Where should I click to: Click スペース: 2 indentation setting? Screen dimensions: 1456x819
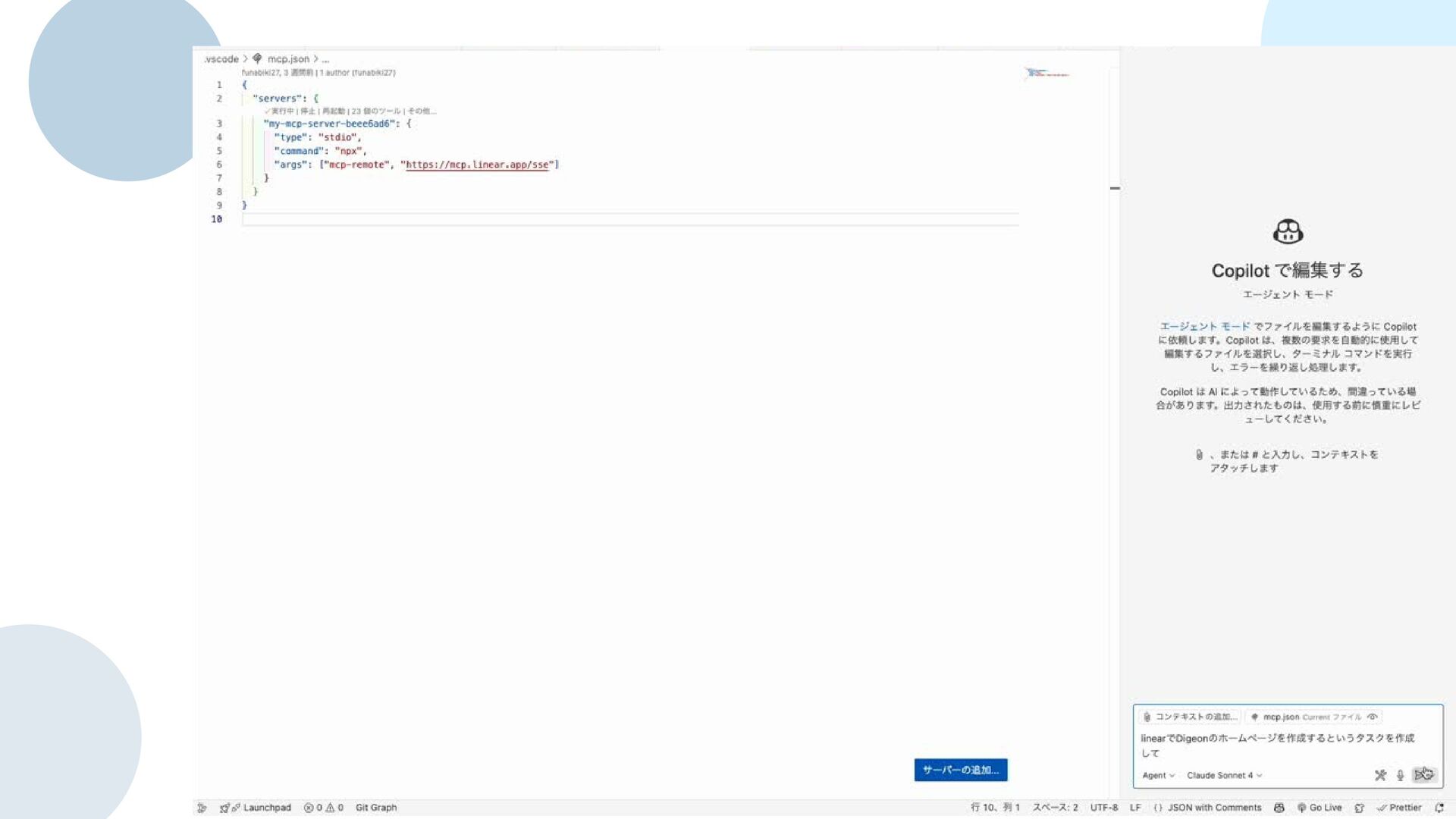pos(1055,808)
